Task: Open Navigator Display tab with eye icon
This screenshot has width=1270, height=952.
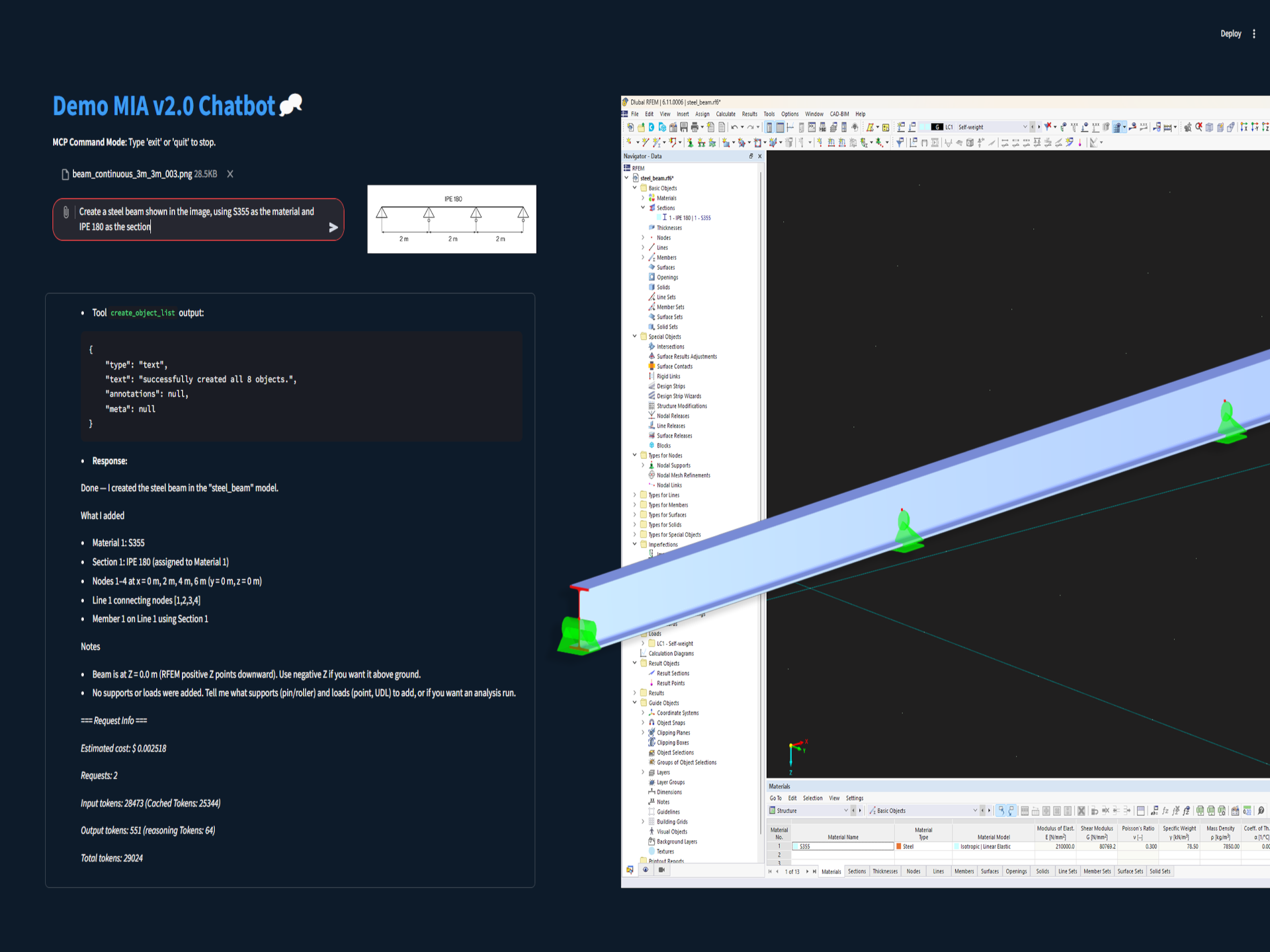Action: point(646,870)
